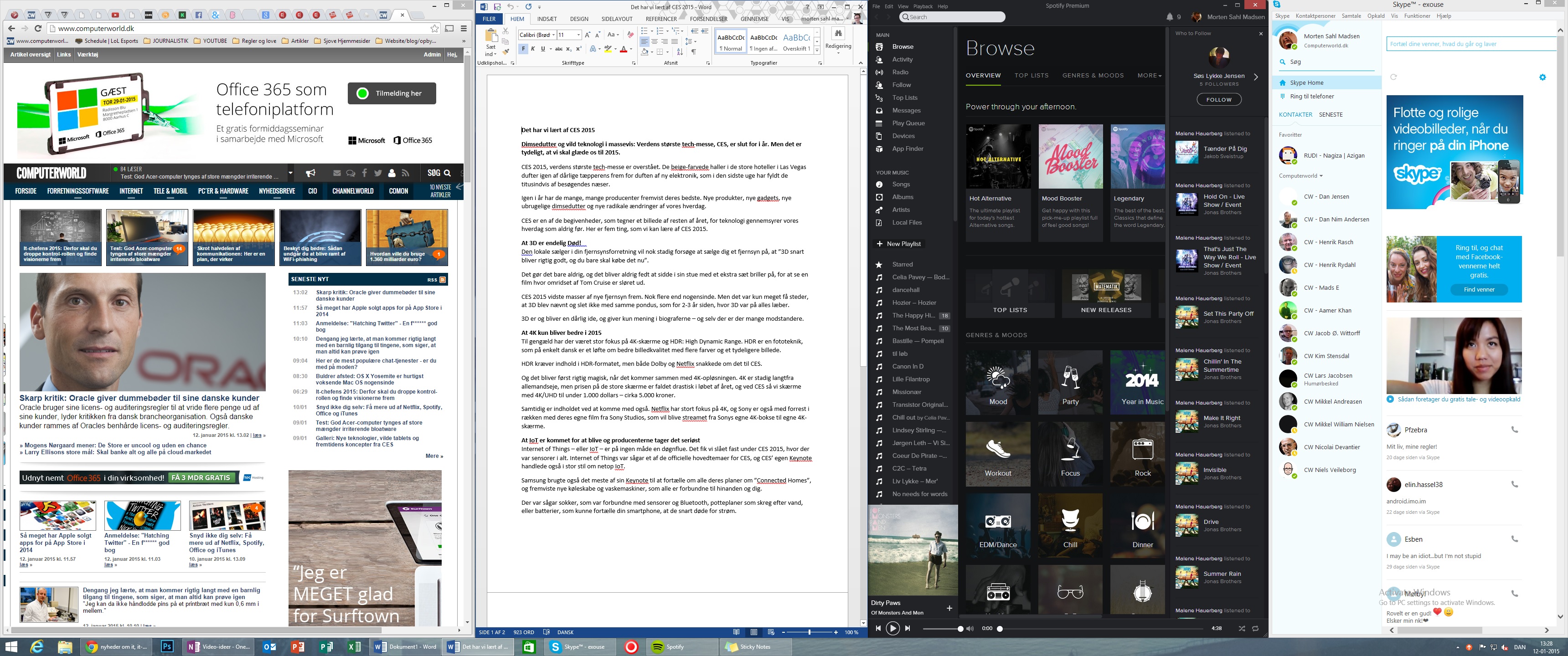
Task: Open the MORE dropdown in Spotify Browse
Action: point(1149,76)
